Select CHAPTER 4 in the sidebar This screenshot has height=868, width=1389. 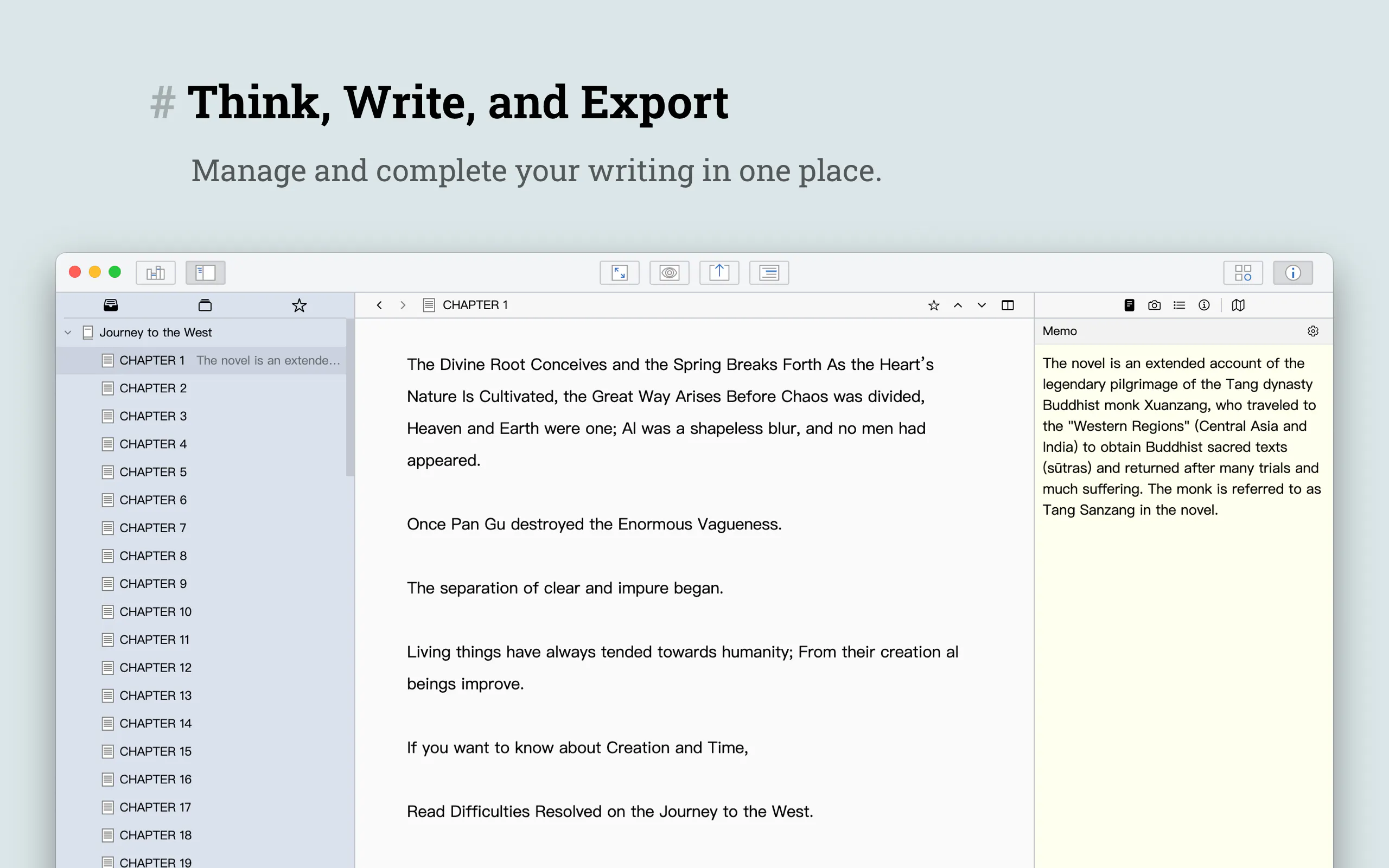coord(201,444)
